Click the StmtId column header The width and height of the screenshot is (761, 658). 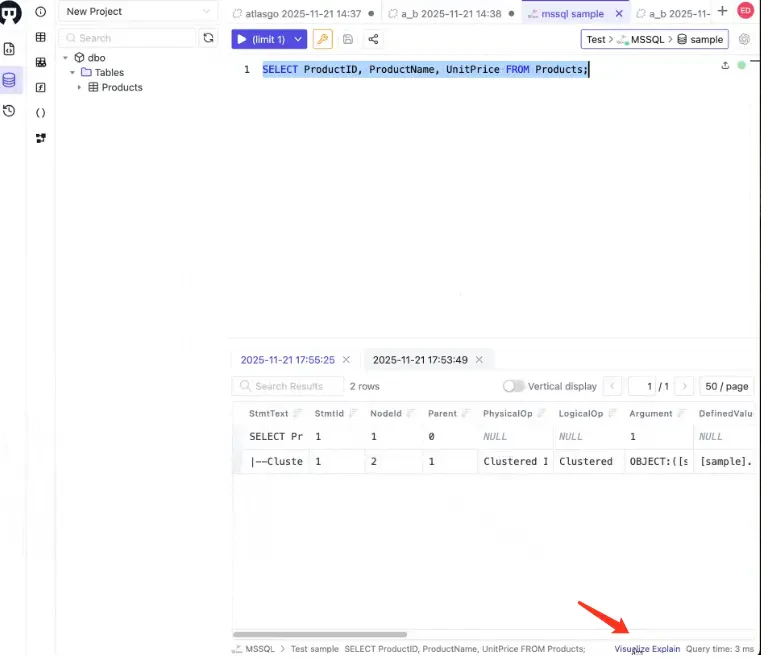click(x=329, y=413)
